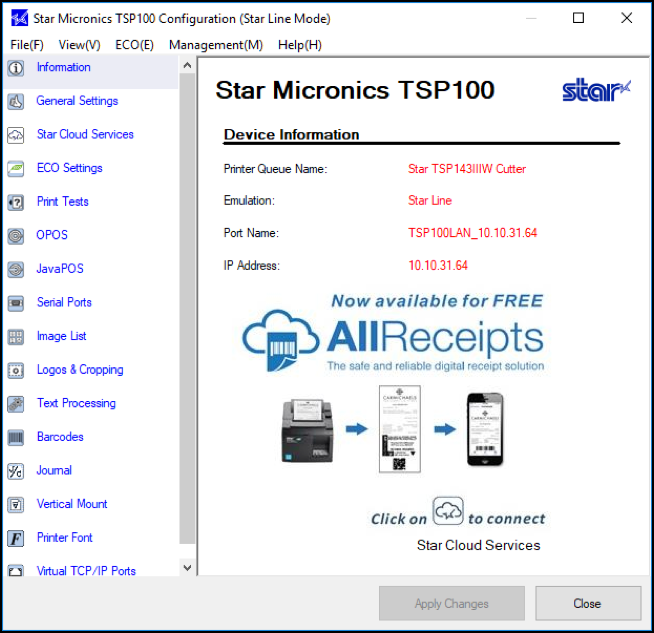Click the 'Star TSP143IIIW Cutter' queue name

pyautogui.click(x=467, y=169)
